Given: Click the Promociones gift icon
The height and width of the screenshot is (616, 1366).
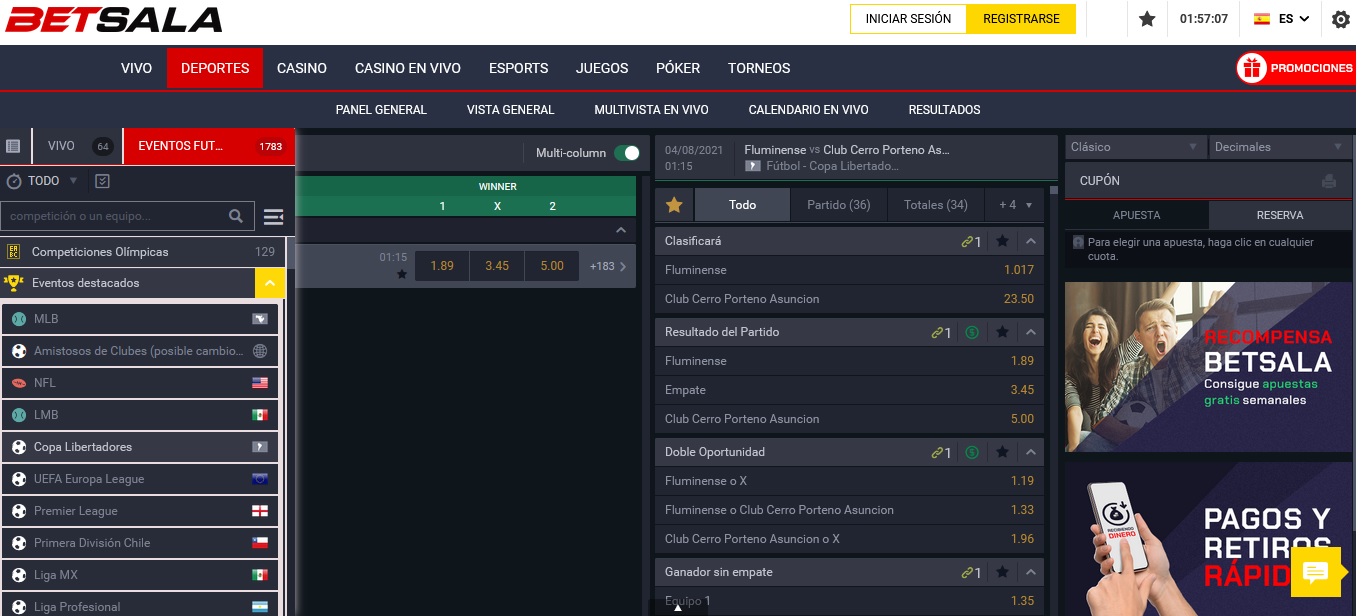Looking at the screenshot, I should coord(1251,68).
